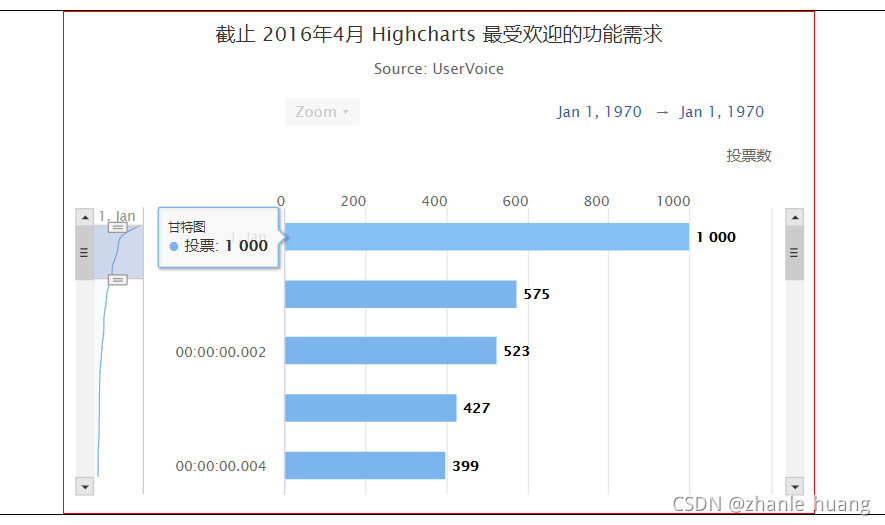The width and height of the screenshot is (885, 525).
Task: Click the lower navigator range handle
Action: tap(117, 279)
